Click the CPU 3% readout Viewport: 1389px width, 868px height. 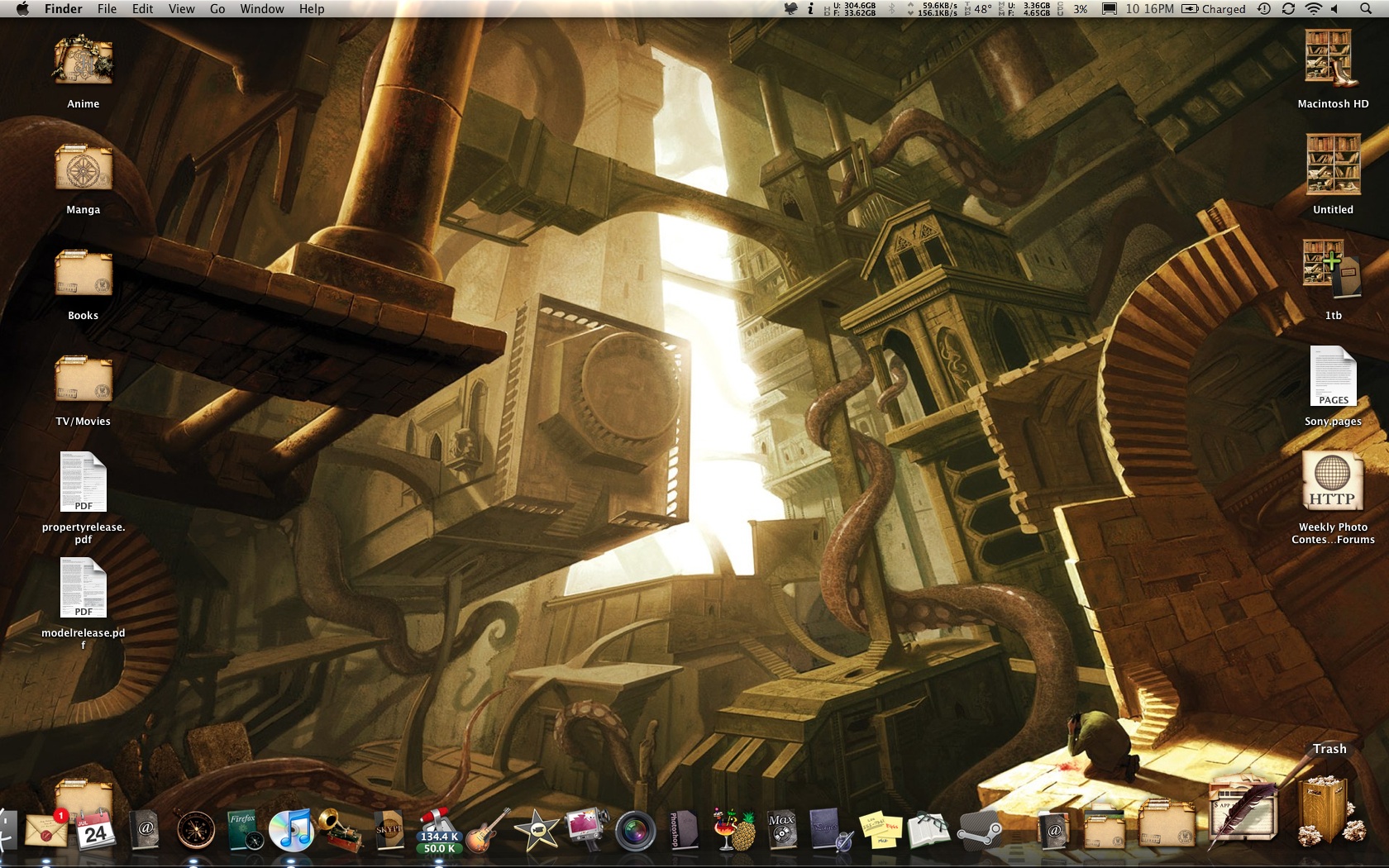click(x=1073, y=9)
